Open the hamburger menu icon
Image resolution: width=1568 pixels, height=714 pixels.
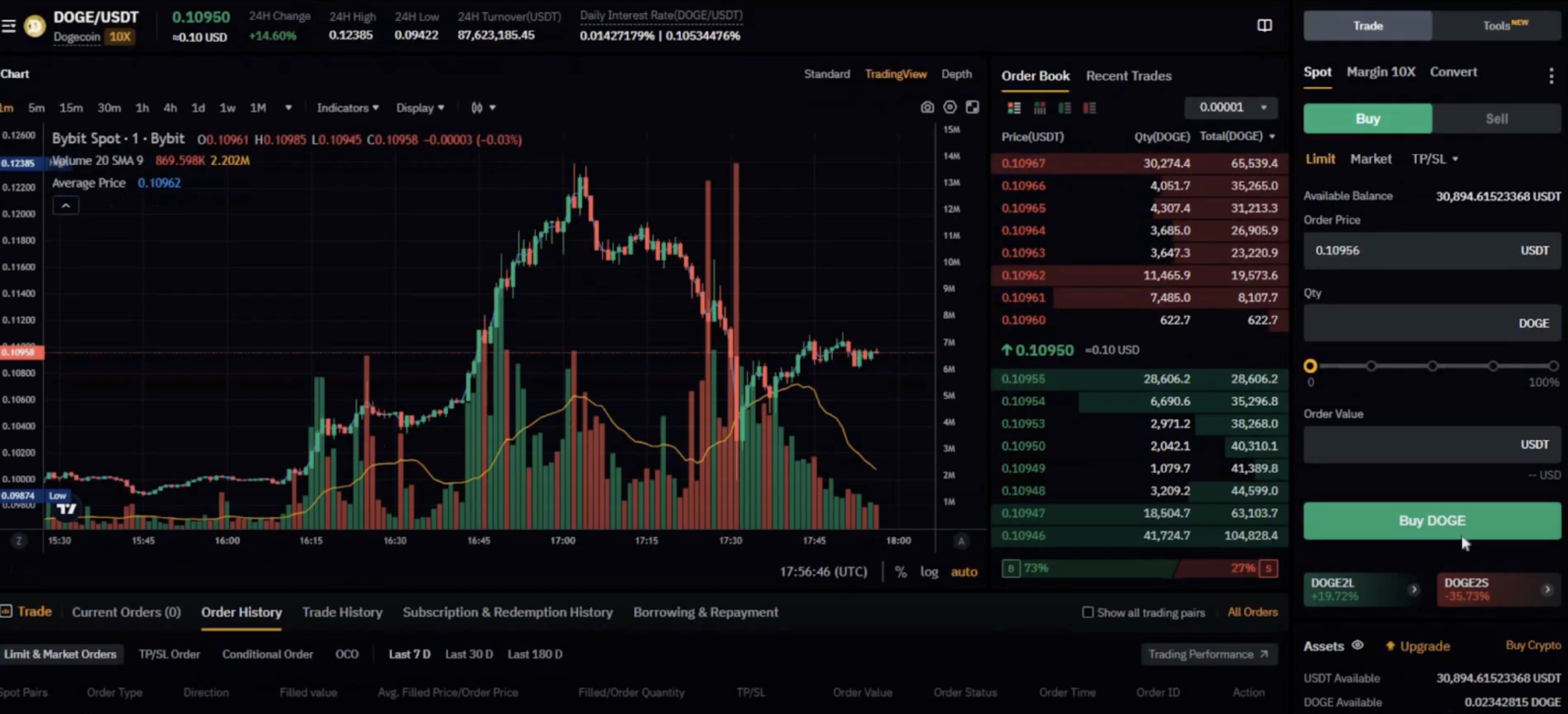(x=9, y=26)
